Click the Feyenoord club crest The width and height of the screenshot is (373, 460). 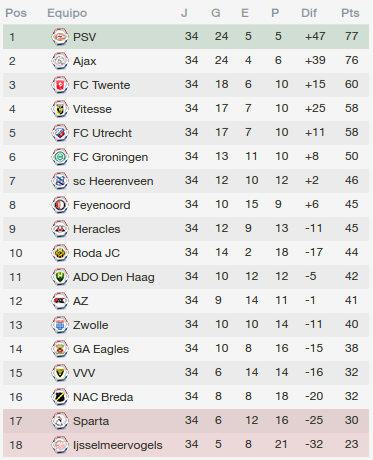60,205
